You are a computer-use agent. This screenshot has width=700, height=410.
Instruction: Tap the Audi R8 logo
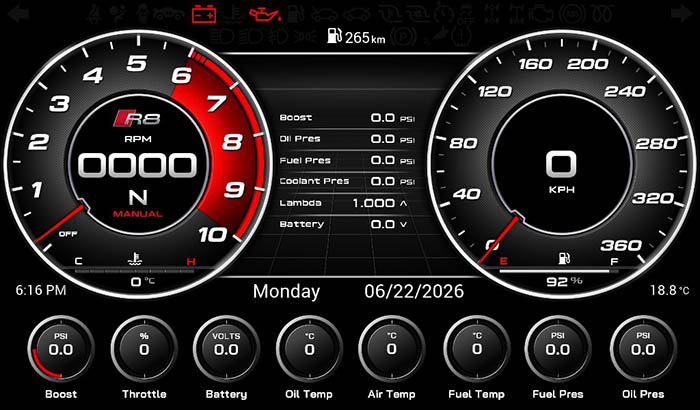[137, 119]
